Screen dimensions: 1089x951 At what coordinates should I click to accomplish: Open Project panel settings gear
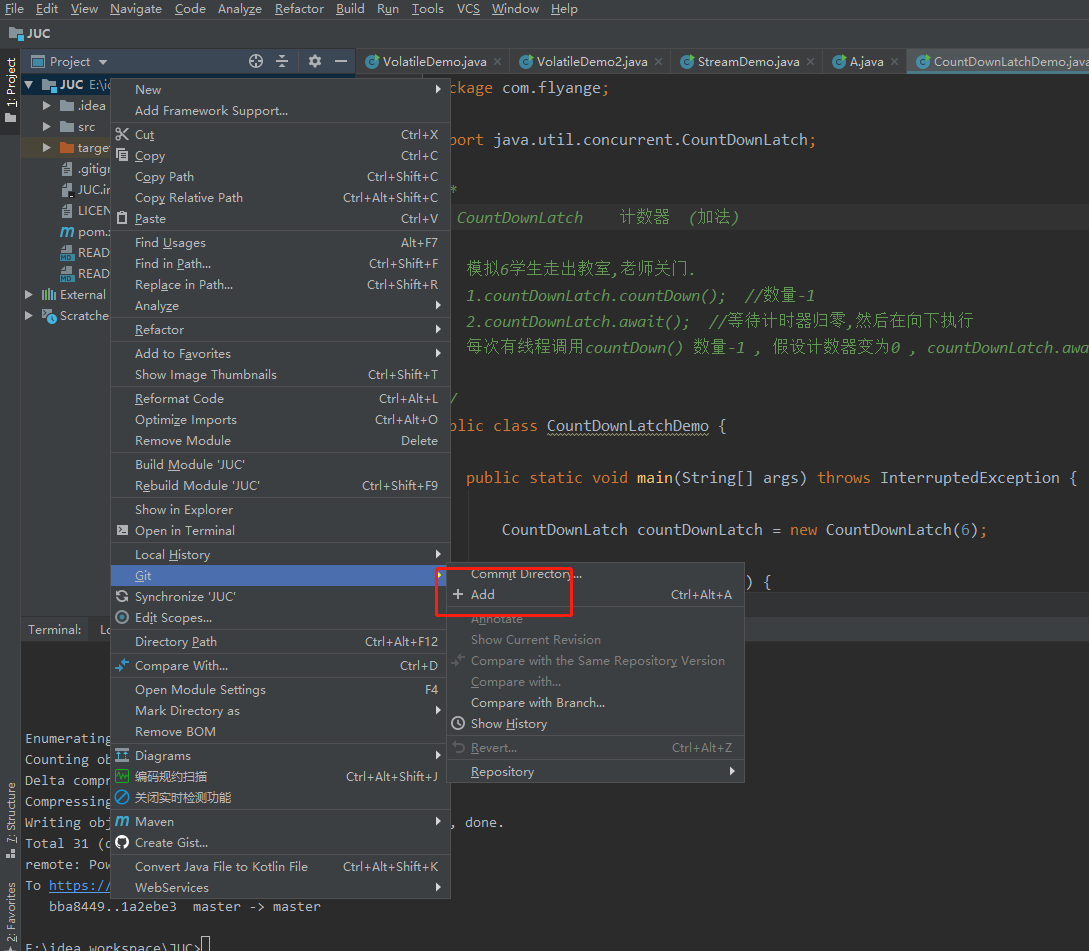point(315,62)
